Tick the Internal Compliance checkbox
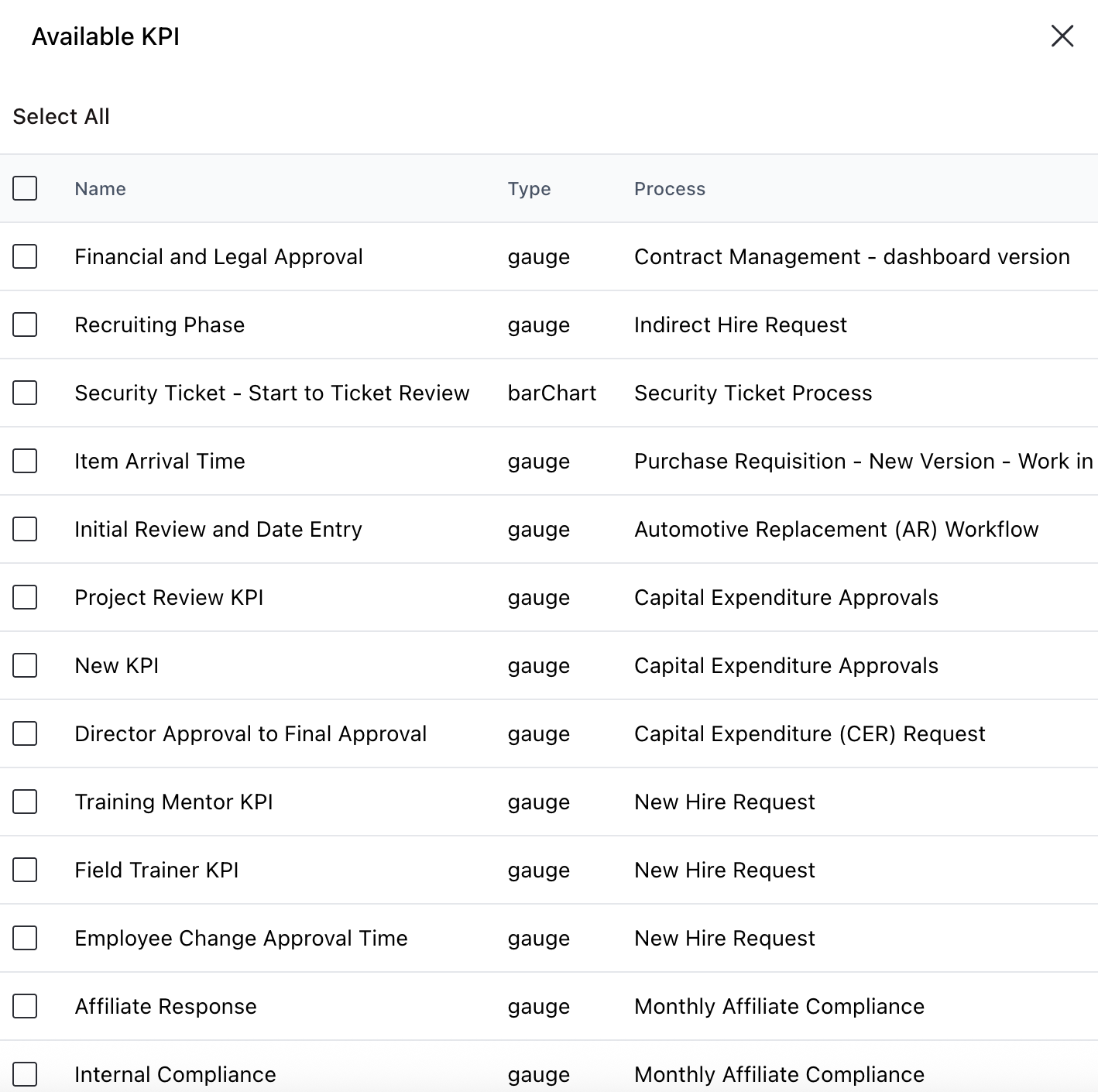 (x=24, y=1074)
